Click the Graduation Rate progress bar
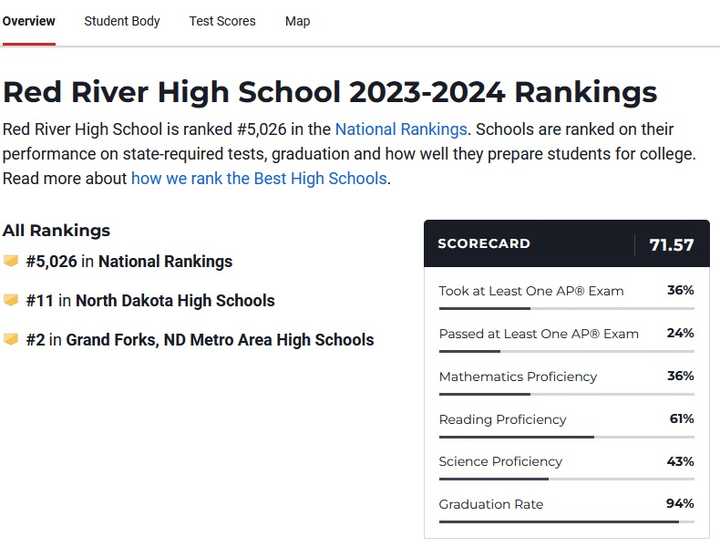This screenshot has height=557, width=720. pyautogui.click(x=567, y=522)
